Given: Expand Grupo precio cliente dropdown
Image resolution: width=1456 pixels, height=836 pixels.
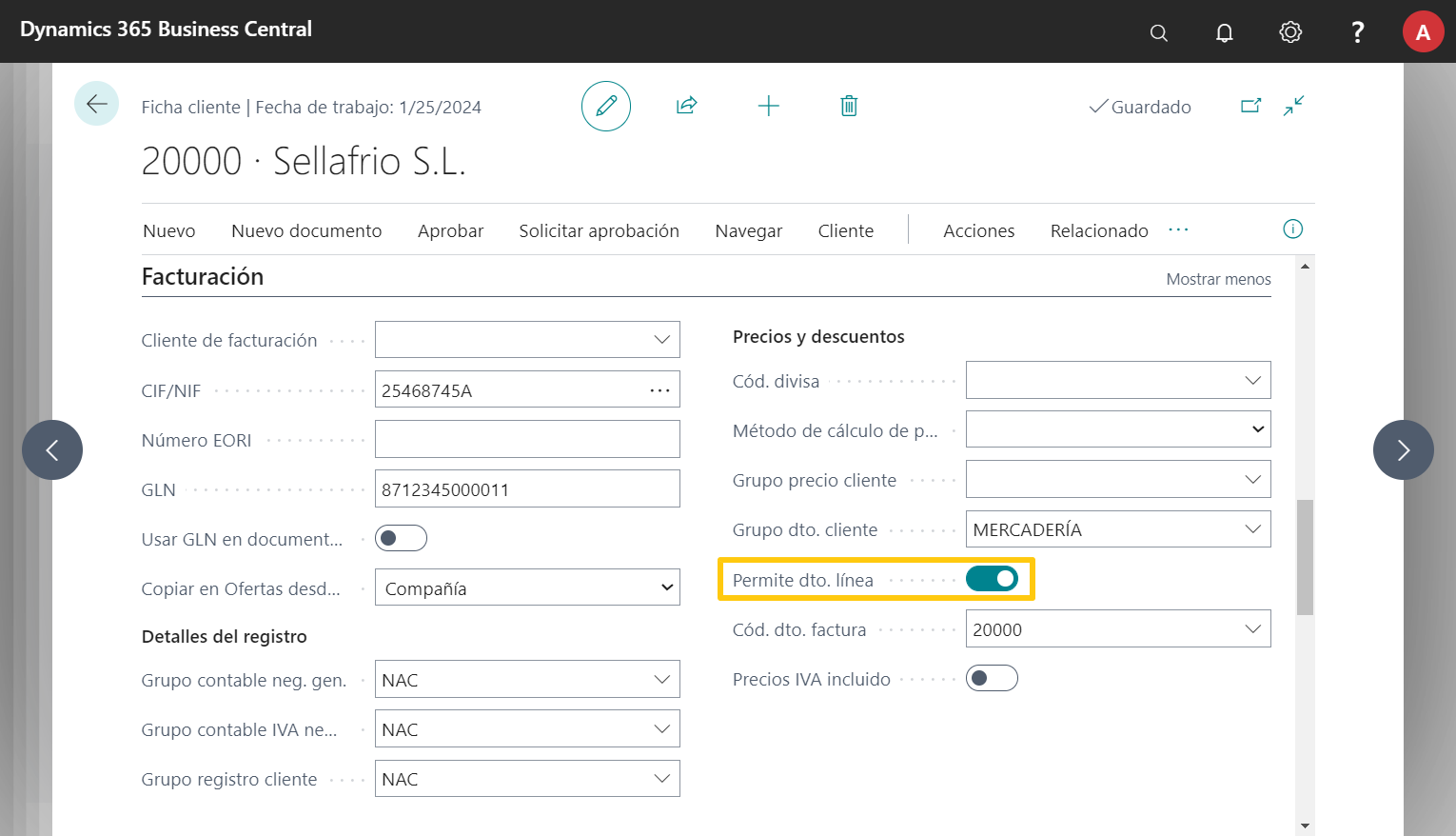Looking at the screenshot, I should point(1252,480).
